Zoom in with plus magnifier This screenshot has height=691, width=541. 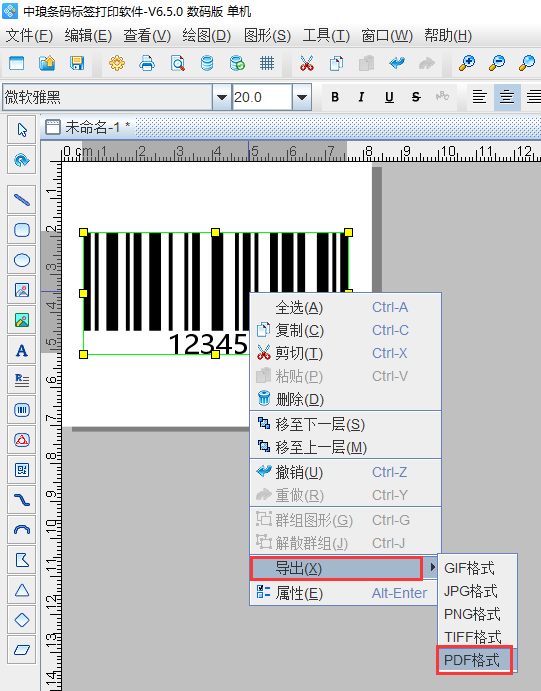pyautogui.click(x=467, y=63)
